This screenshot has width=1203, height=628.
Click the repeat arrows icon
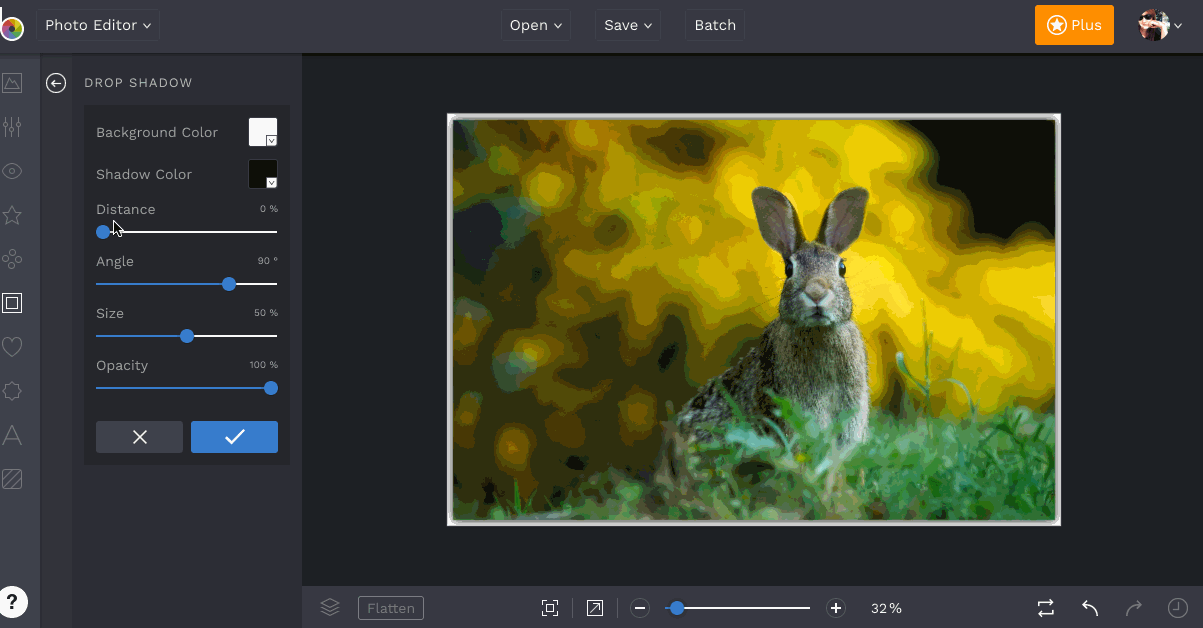pyautogui.click(x=1046, y=608)
